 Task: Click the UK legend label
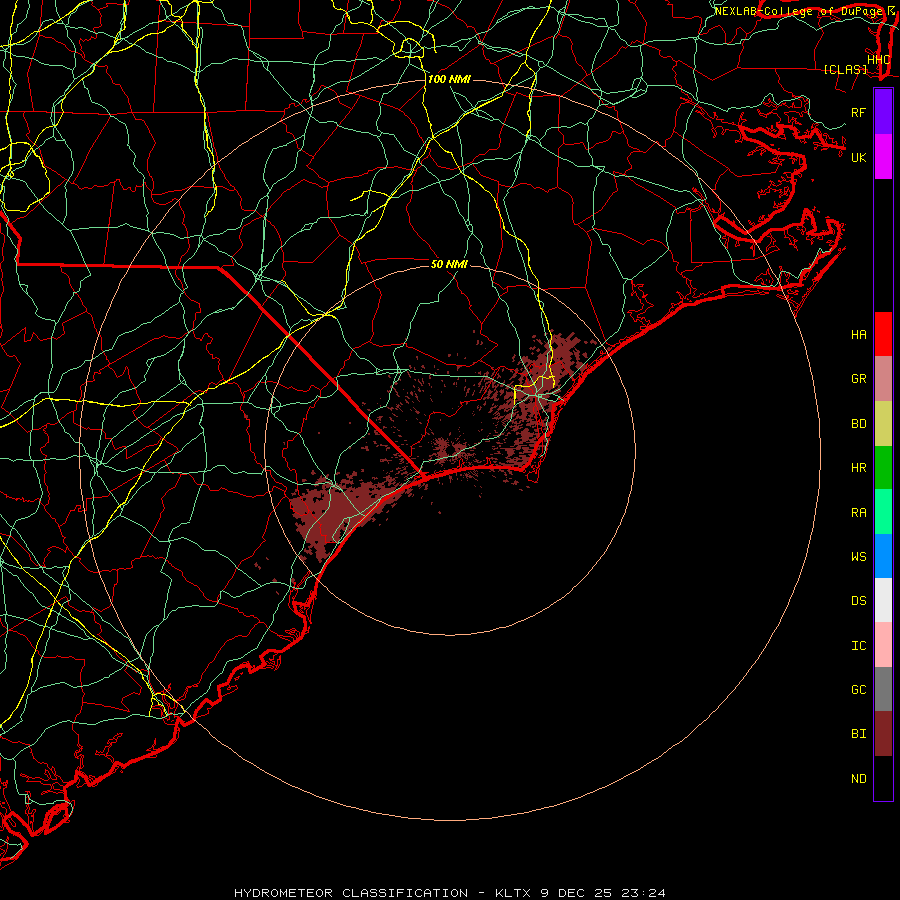858,157
